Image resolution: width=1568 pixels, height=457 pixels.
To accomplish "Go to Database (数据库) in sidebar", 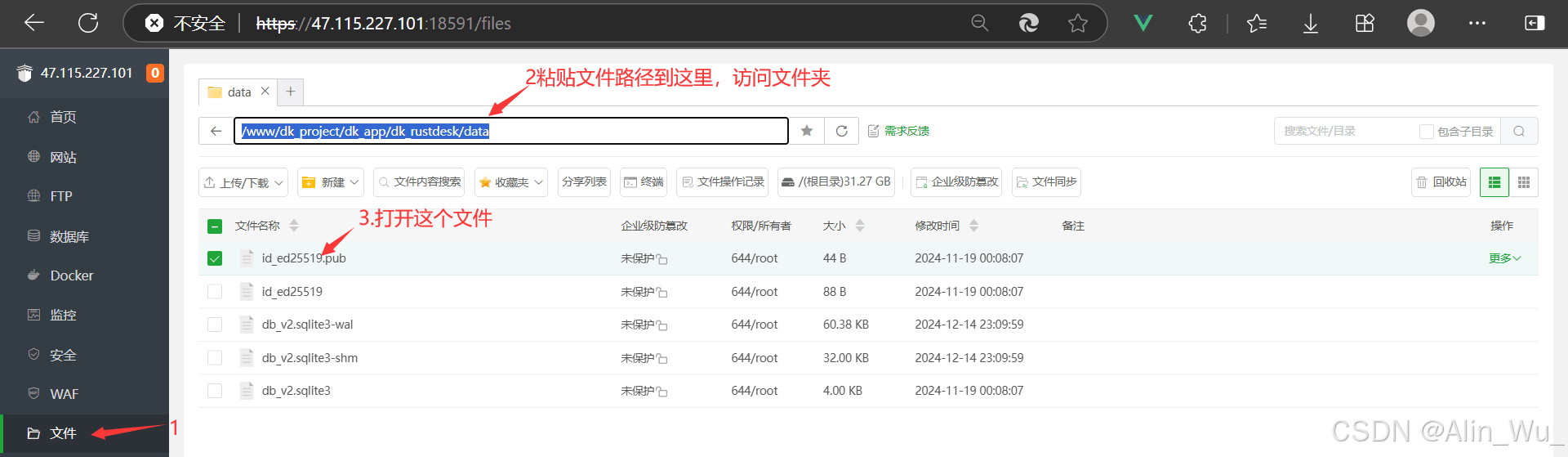I will pyautogui.click(x=69, y=236).
